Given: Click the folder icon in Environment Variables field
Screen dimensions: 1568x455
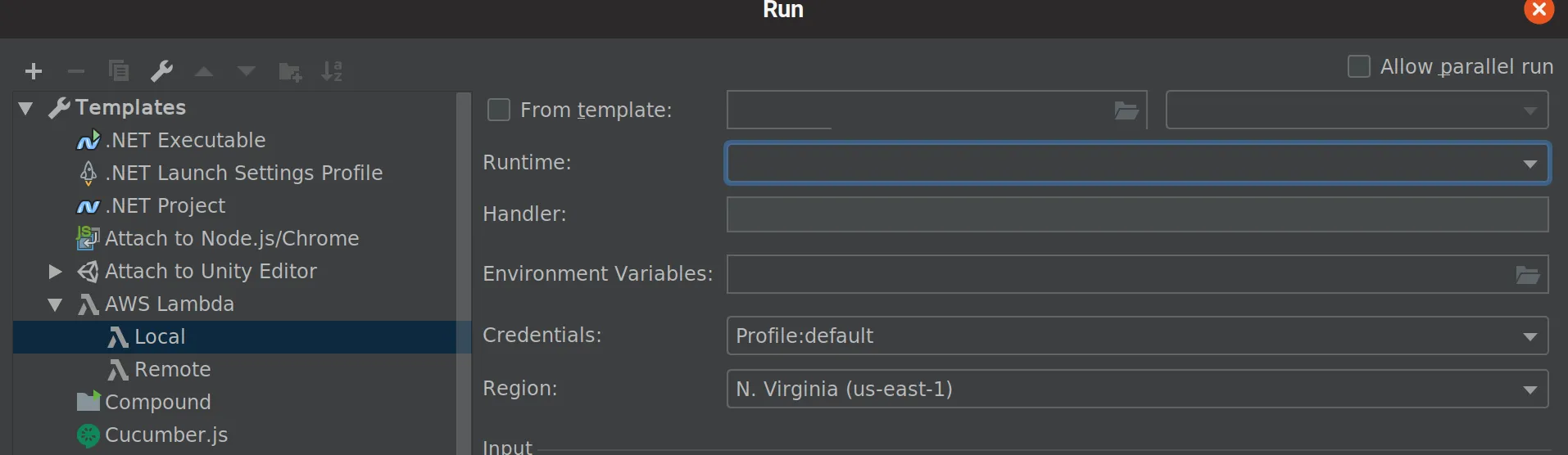Looking at the screenshot, I should point(1527,275).
